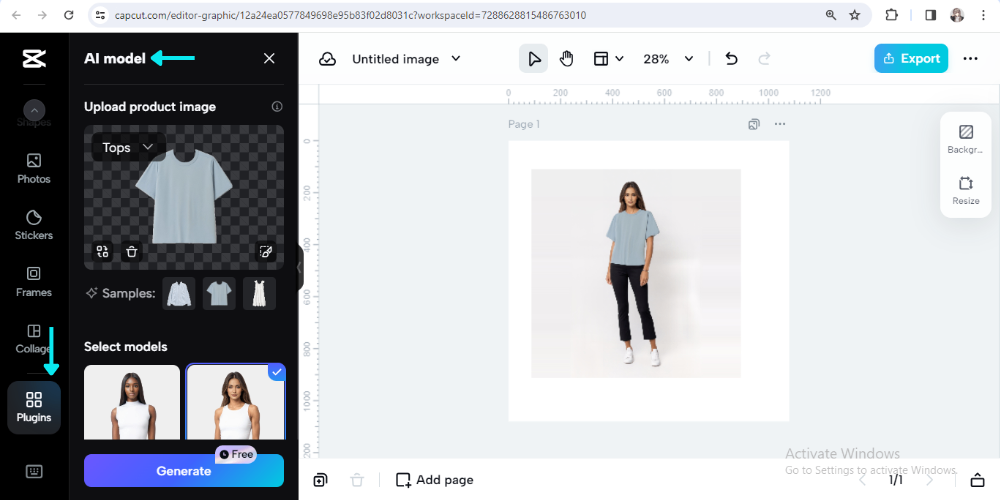This screenshot has width=1000, height=500.
Task: Click the site information icon in address bar
Action: [99, 15]
